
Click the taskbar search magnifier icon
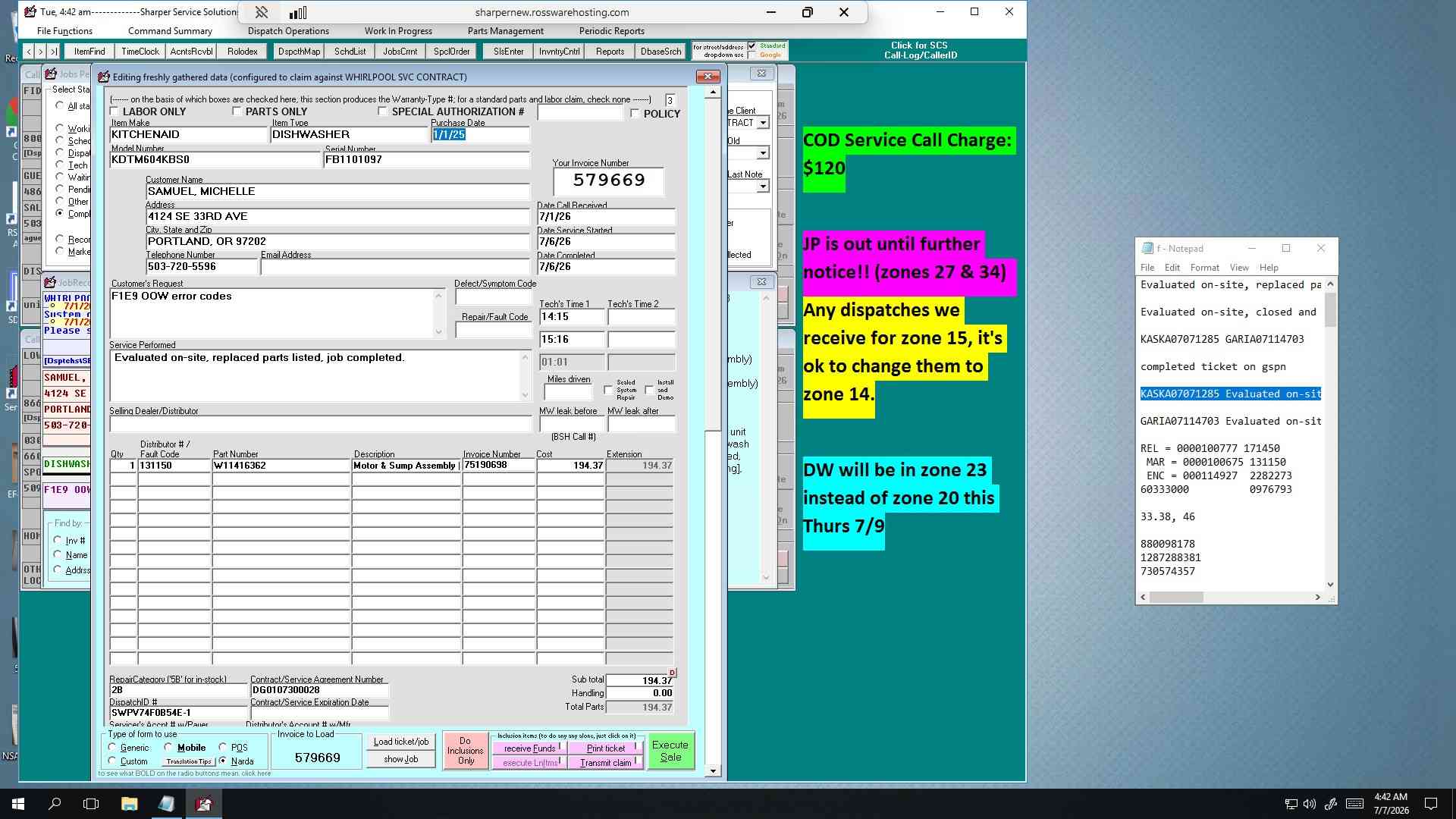pyautogui.click(x=55, y=804)
